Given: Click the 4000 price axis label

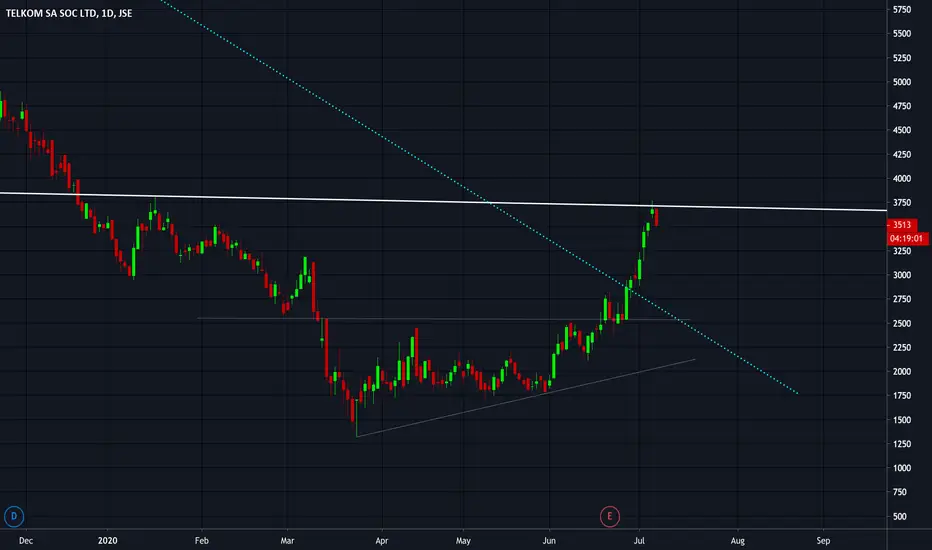Looking at the screenshot, I should [902, 178].
